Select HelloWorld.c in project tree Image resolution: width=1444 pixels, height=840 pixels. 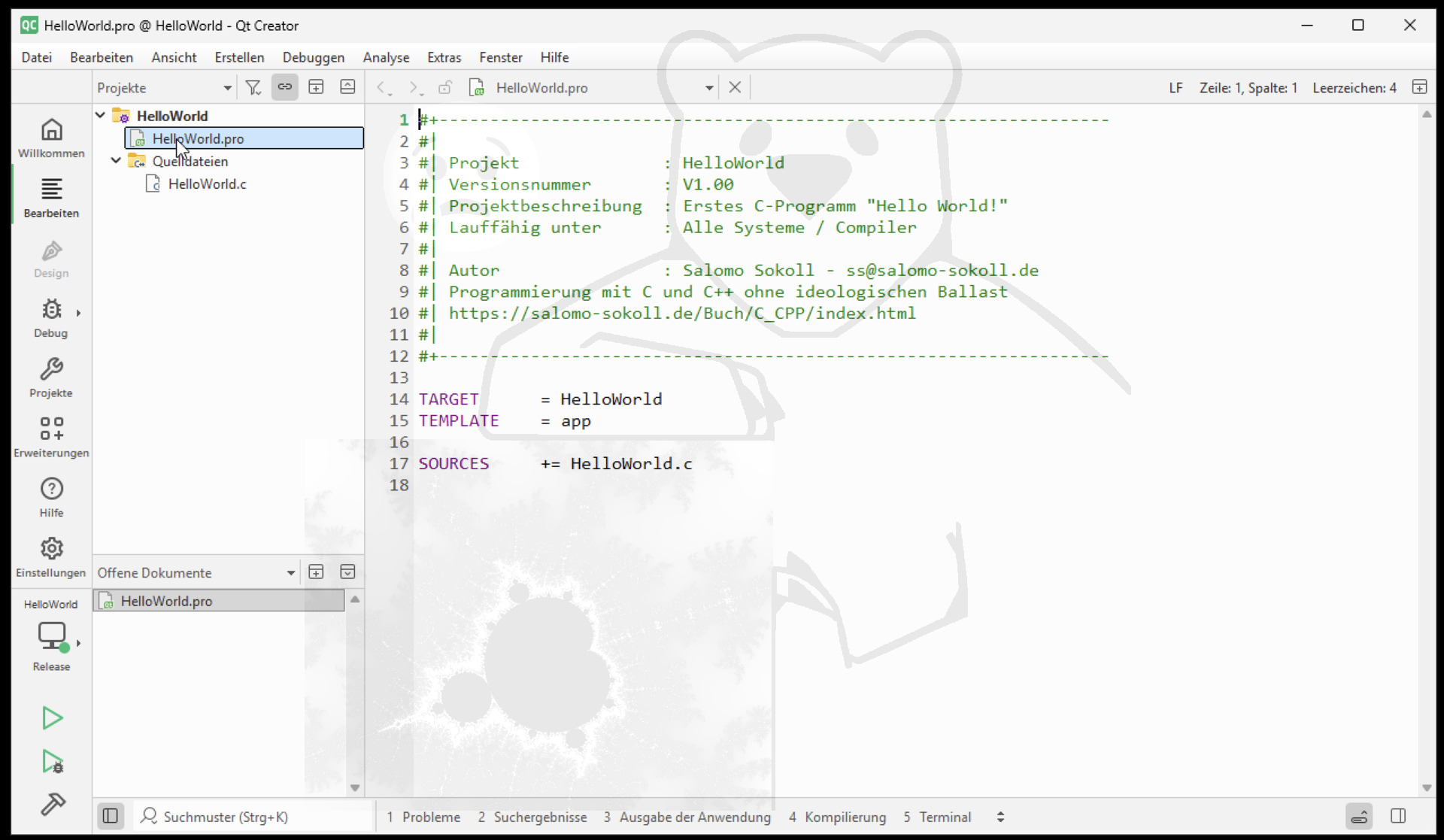(207, 183)
